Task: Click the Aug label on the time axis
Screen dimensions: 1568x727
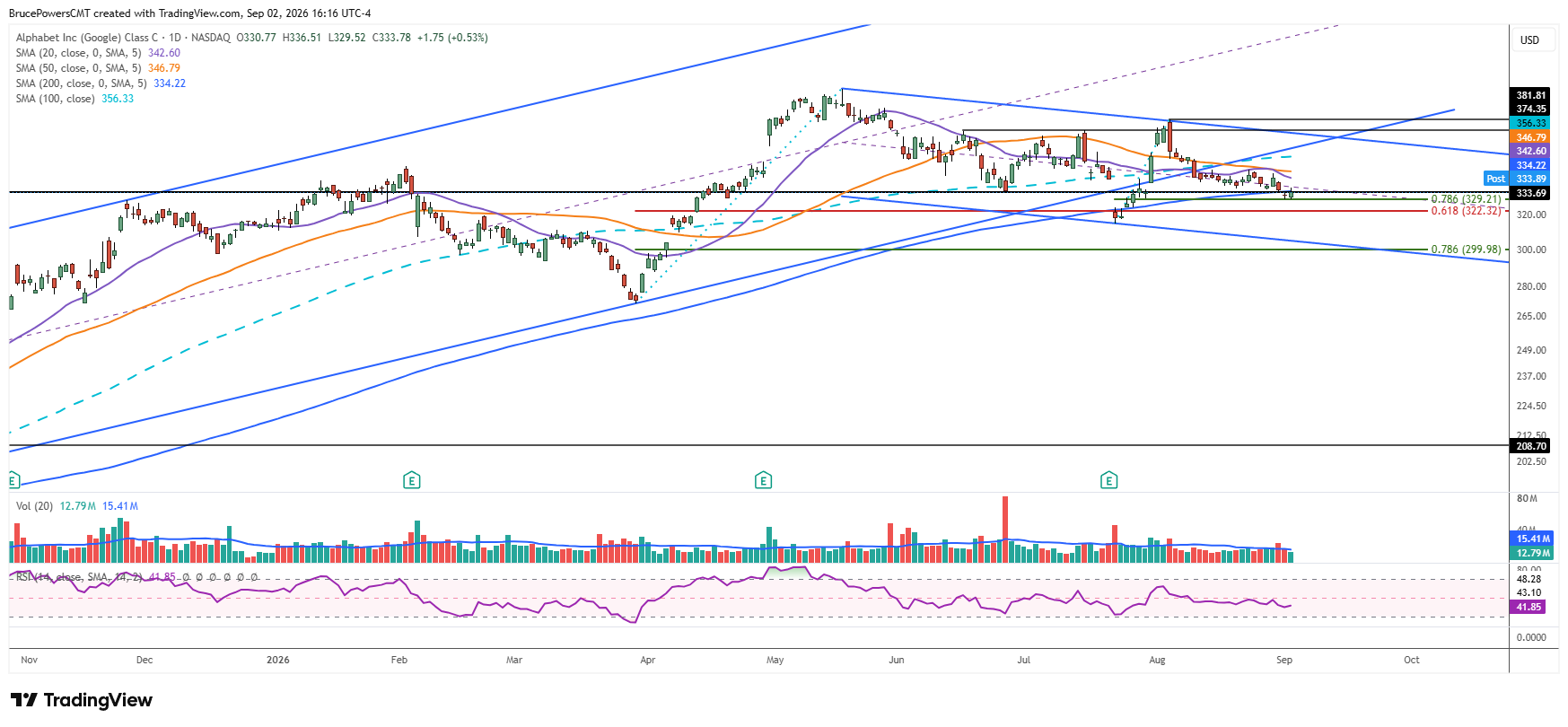Action: pos(1158,660)
